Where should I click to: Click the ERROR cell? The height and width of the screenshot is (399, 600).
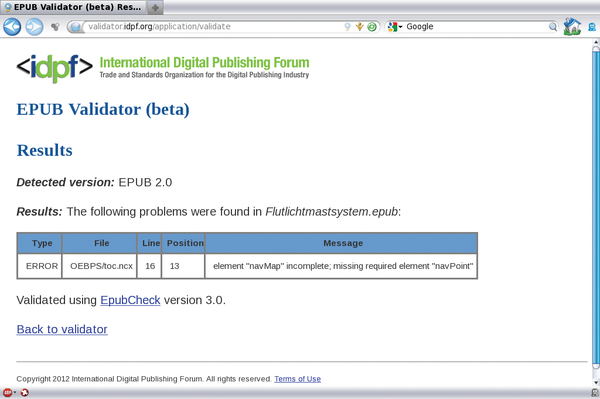click(40, 266)
